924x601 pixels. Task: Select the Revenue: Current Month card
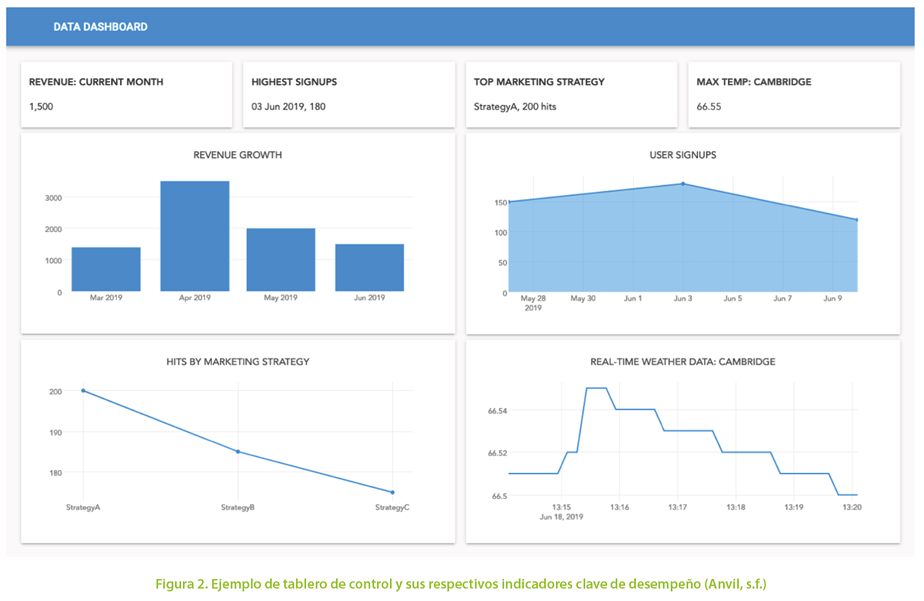click(126, 94)
